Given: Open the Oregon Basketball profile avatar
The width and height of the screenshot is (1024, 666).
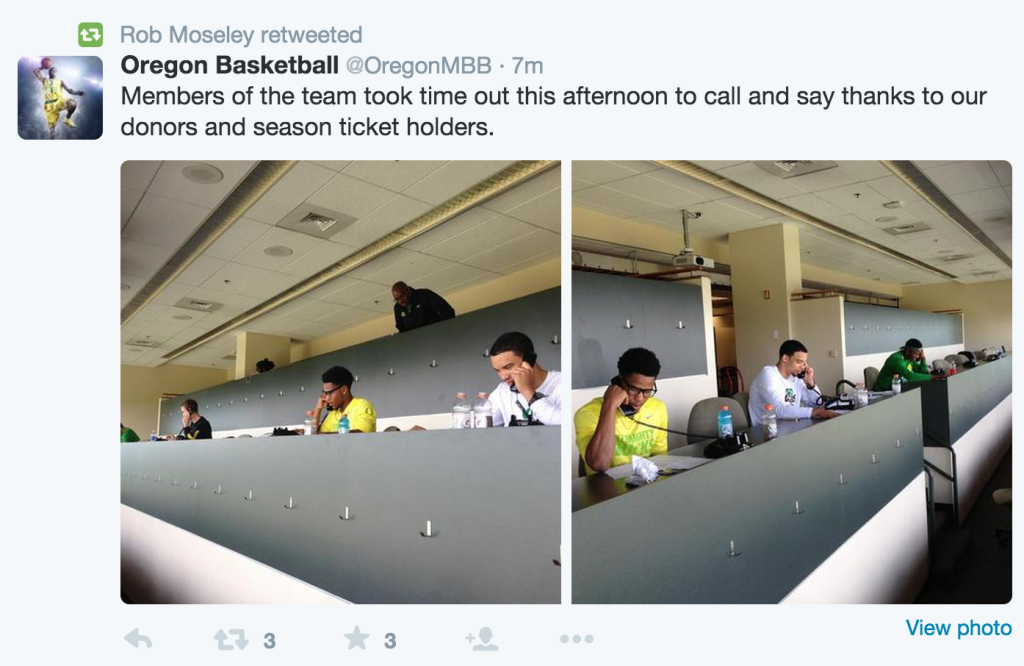Looking at the screenshot, I should 60,98.
